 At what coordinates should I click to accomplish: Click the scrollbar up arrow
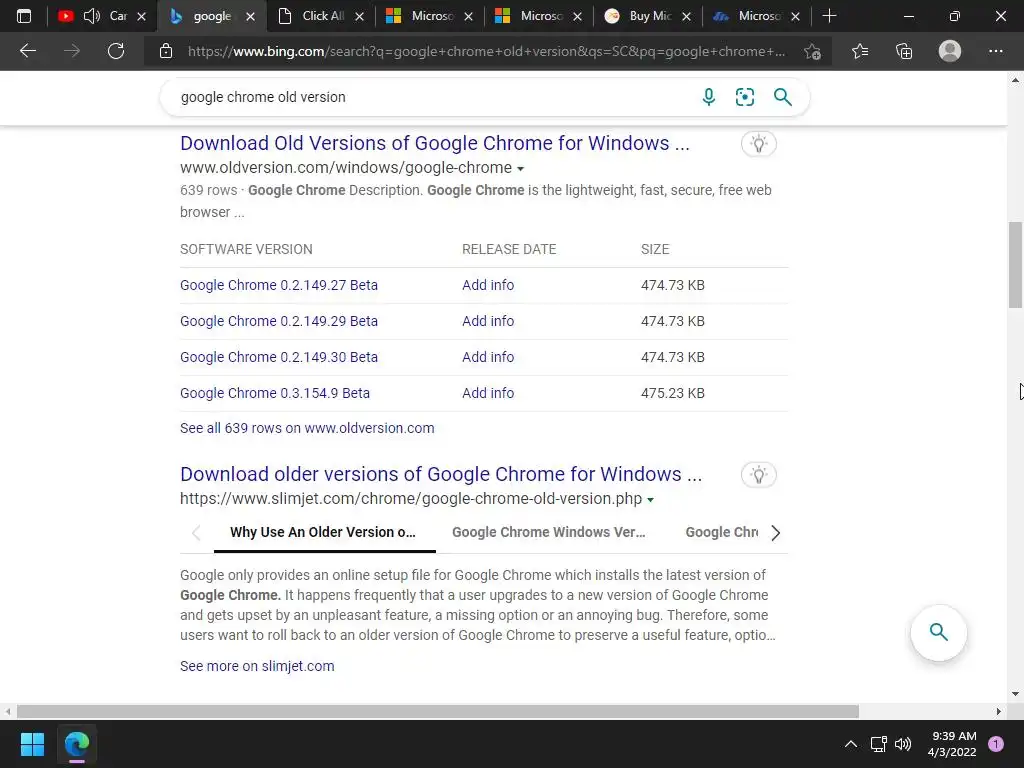(x=1016, y=80)
